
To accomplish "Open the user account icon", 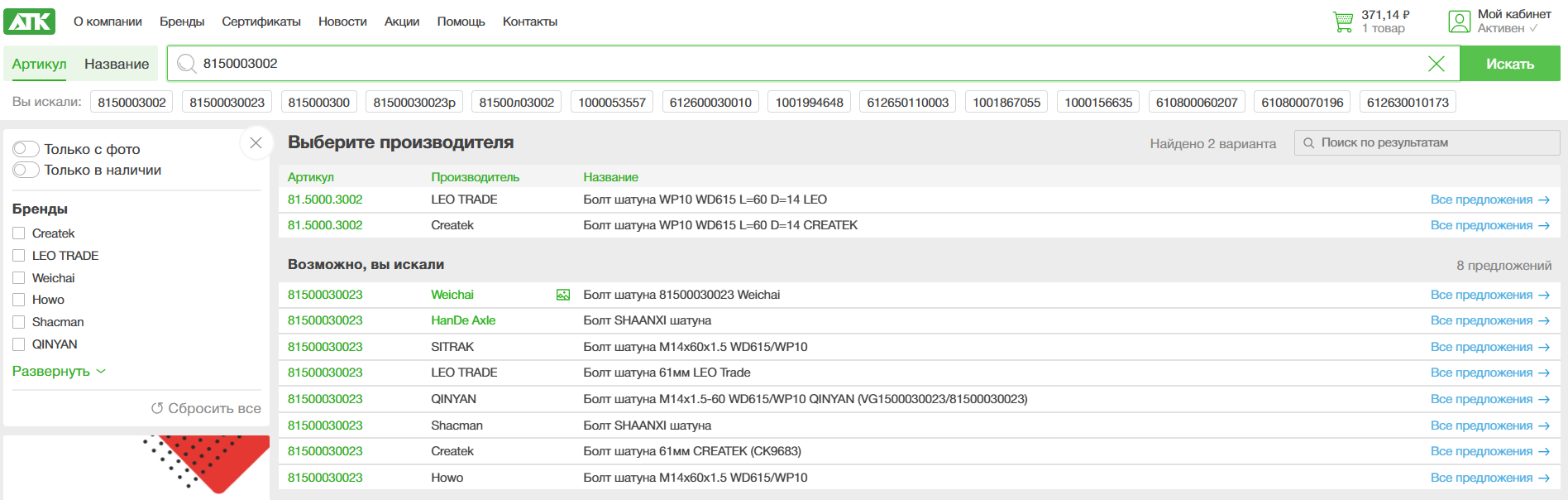I will [x=1460, y=22].
